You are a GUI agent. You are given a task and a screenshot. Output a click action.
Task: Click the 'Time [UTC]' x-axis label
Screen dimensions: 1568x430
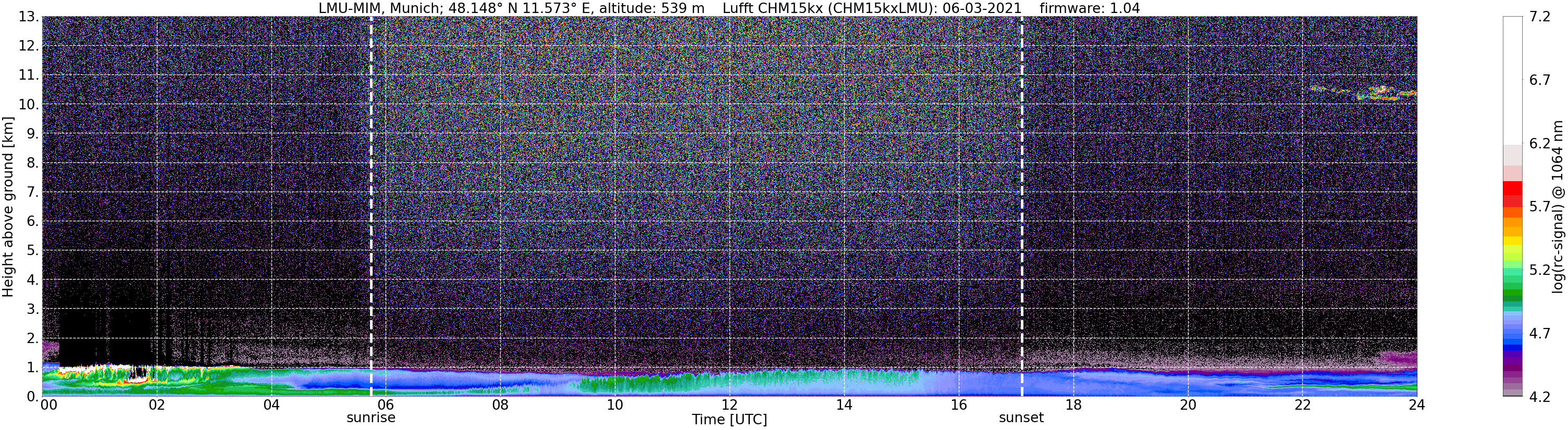click(729, 420)
